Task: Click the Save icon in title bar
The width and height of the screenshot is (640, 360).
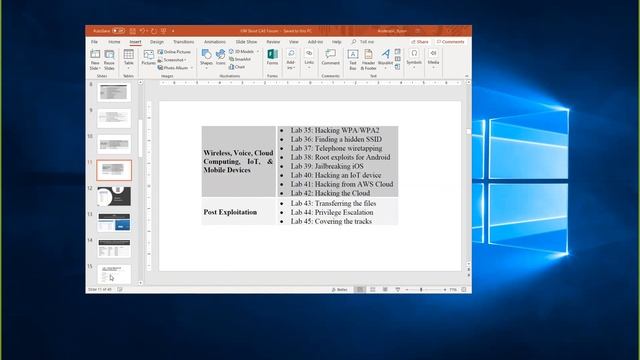Action: [133, 31]
